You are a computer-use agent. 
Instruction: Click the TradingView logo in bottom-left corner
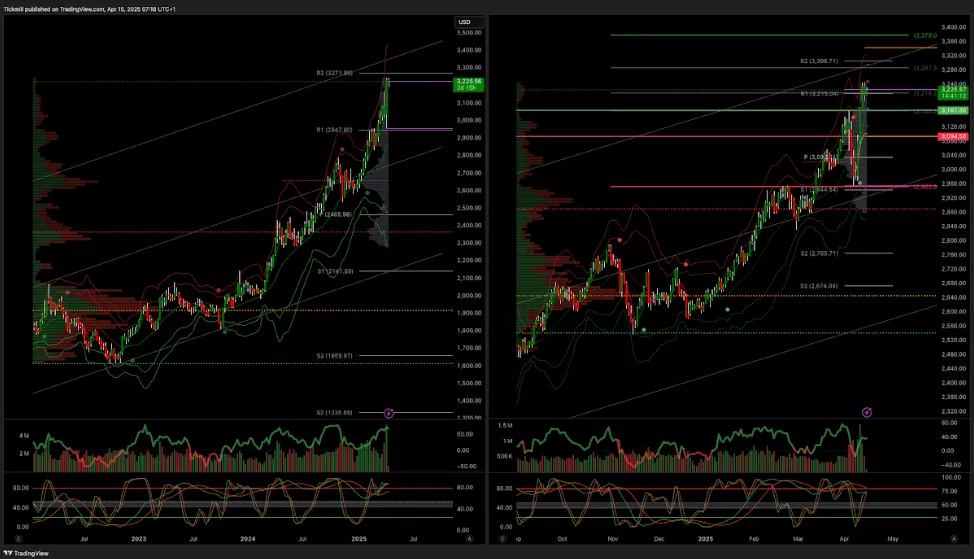click(25, 553)
